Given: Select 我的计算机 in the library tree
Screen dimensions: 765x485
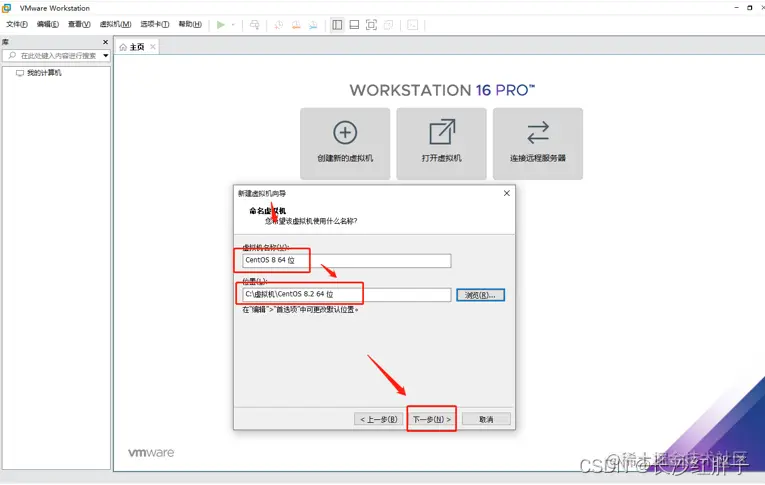Looking at the screenshot, I should 39,73.
